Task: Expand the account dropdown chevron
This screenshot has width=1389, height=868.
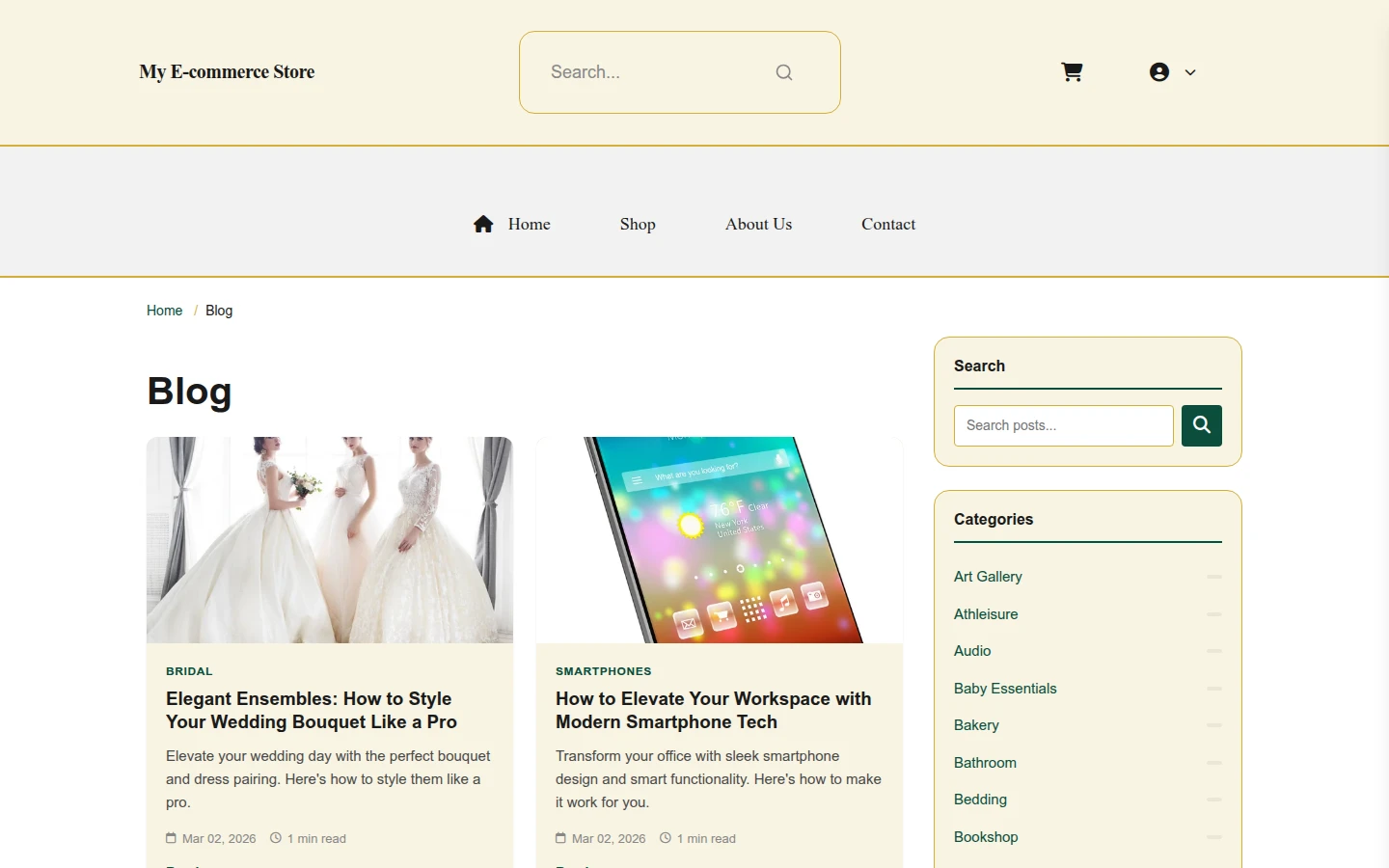Action: tap(1190, 72)
